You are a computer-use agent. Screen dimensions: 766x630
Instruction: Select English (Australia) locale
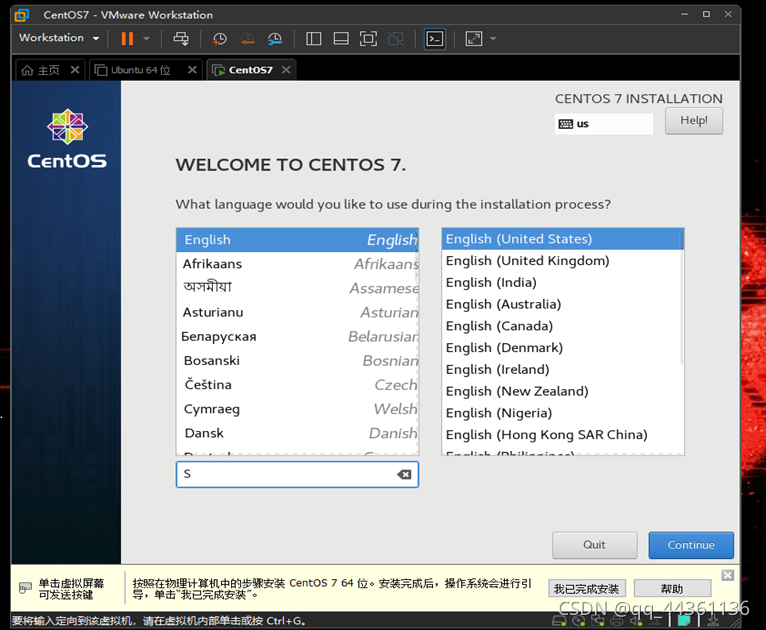coord(562,304)
